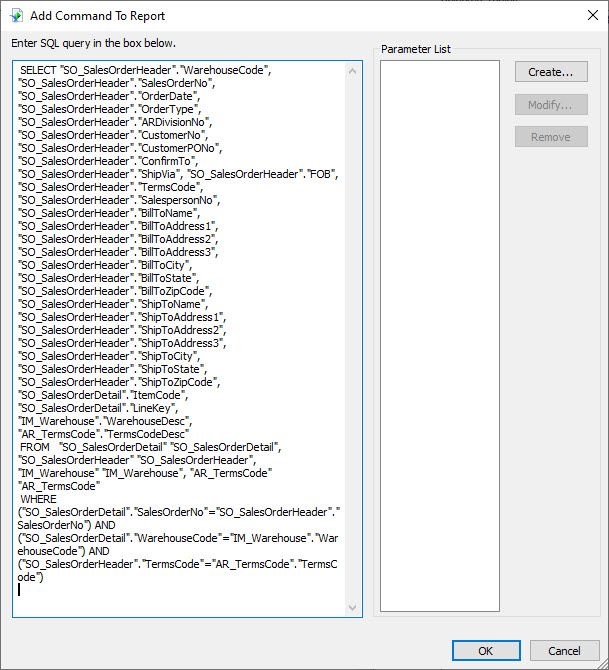Click the IM_Warehouse "WarehouseDesc" line
609x670 pixels.
click(105, 421)
